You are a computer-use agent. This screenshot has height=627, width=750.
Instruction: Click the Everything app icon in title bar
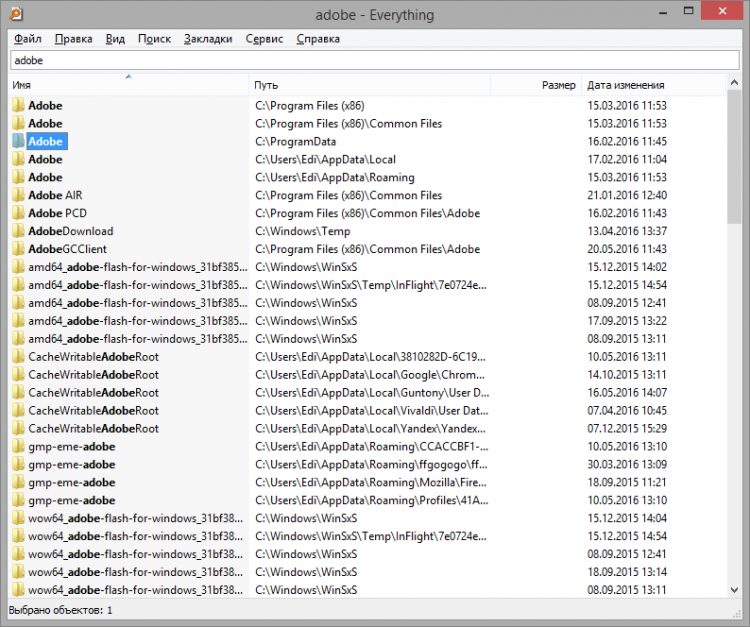pos(16,14)
